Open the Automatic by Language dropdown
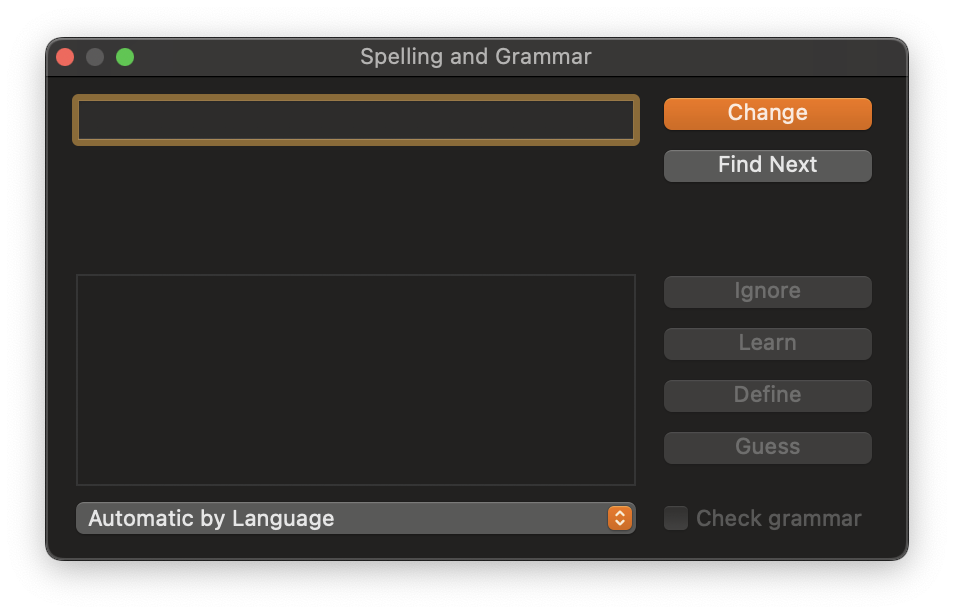The width and height of the screenshot is (954, 614). (x=355, y=518)
